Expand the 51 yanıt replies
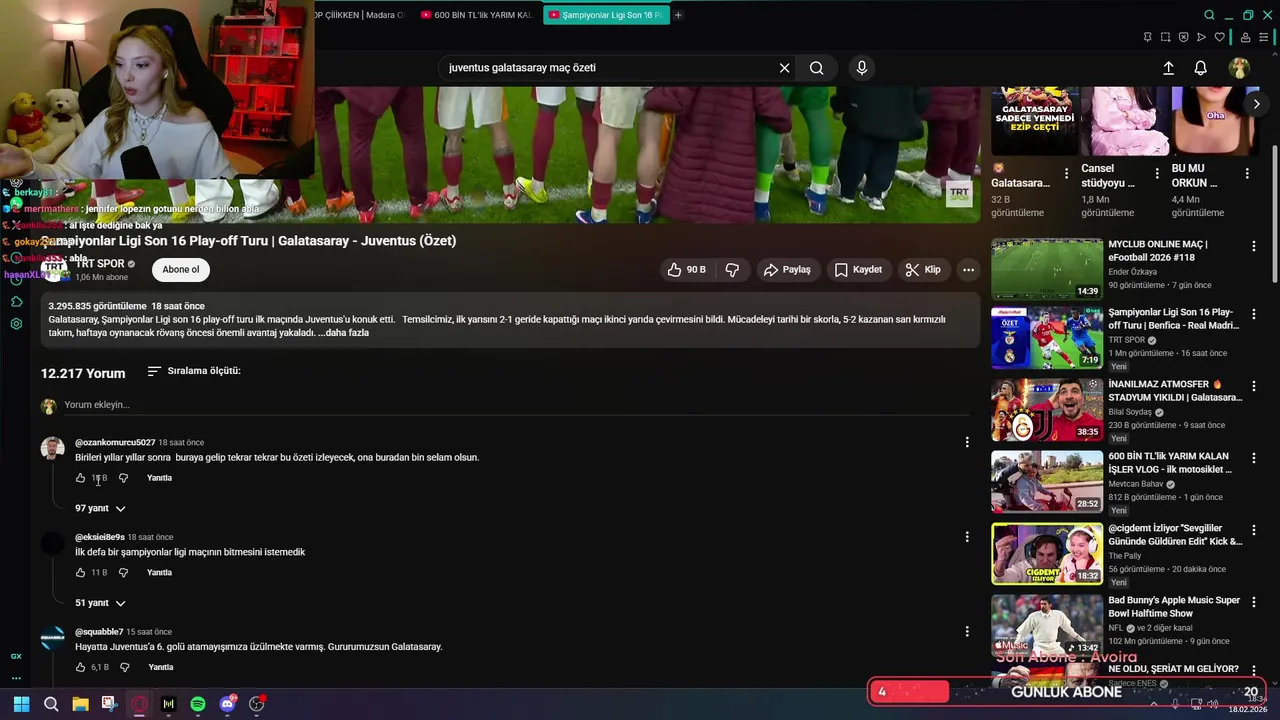 tap(100, 603)
